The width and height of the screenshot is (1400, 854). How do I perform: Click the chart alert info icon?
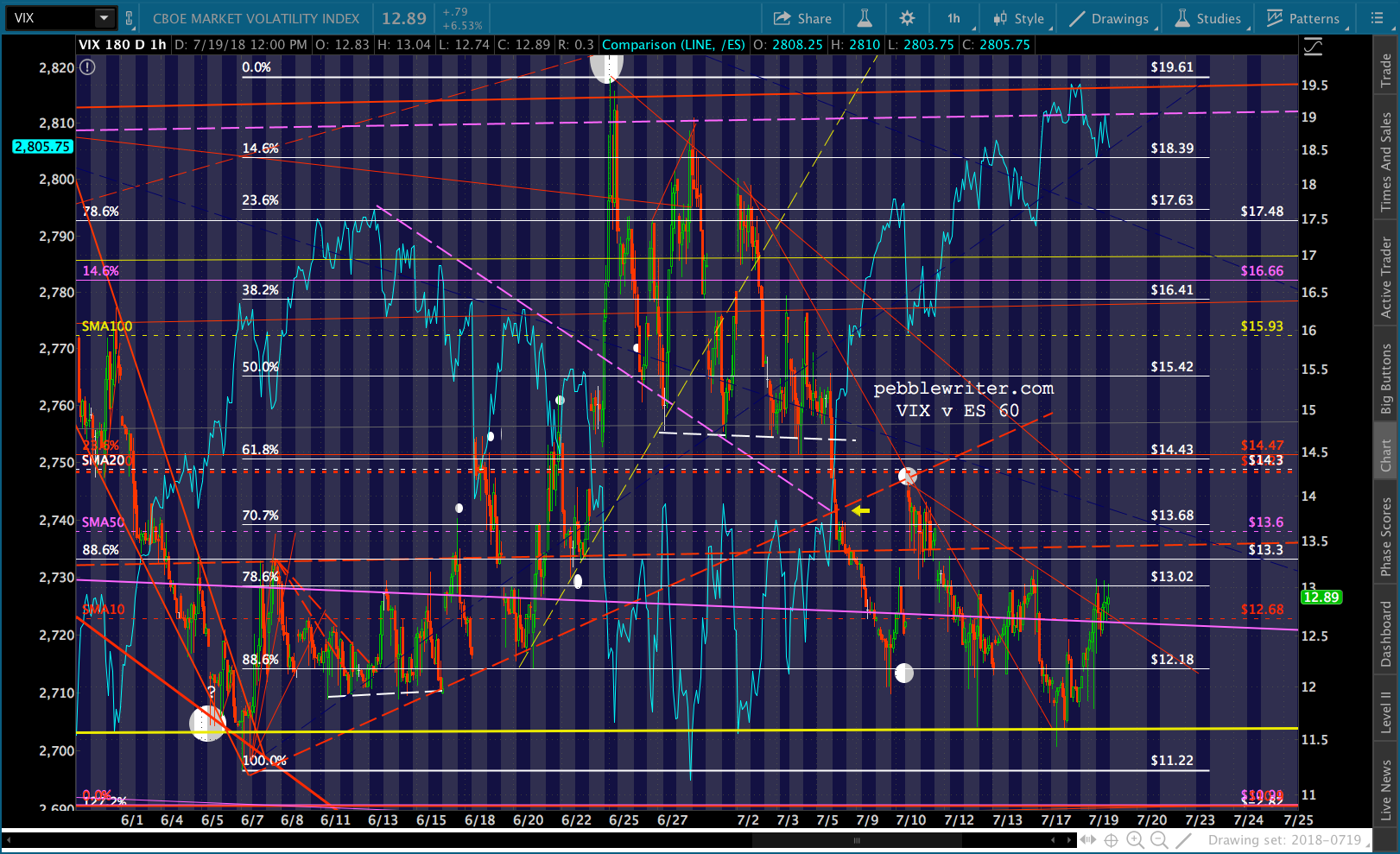[x=87, y=67]
